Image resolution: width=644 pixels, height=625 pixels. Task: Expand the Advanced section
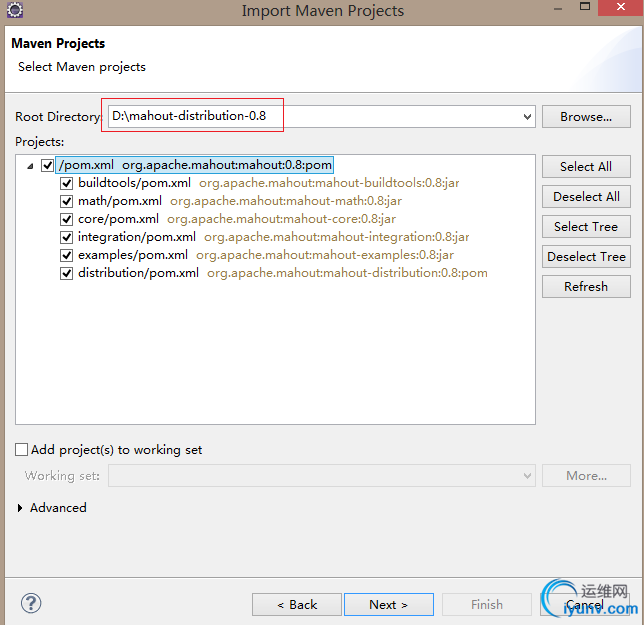pos(20,508)
